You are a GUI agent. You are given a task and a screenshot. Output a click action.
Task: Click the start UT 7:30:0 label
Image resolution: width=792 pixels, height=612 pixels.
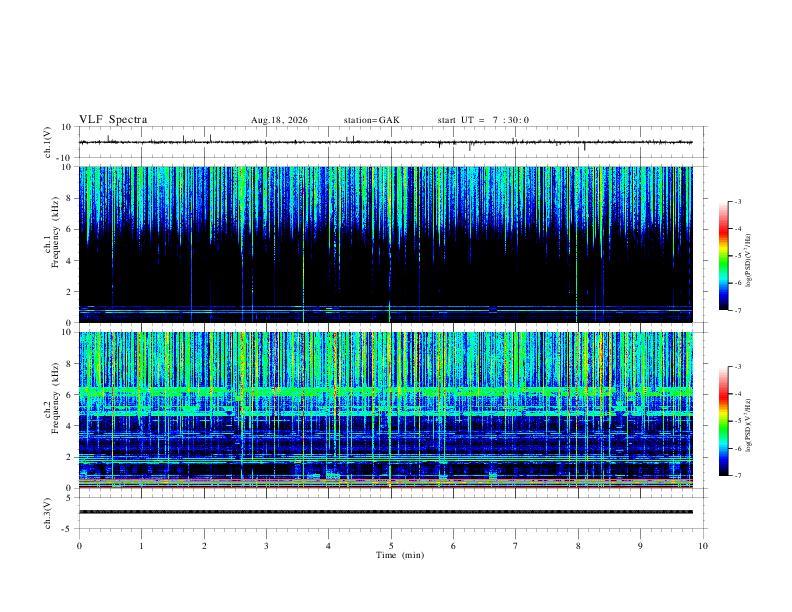(483, 120)
